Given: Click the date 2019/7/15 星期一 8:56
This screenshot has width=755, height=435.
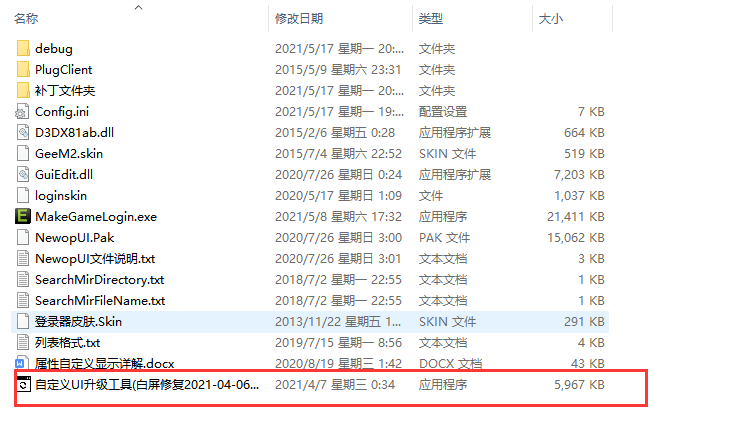Looking at the screenshot, I should [338, 343].
